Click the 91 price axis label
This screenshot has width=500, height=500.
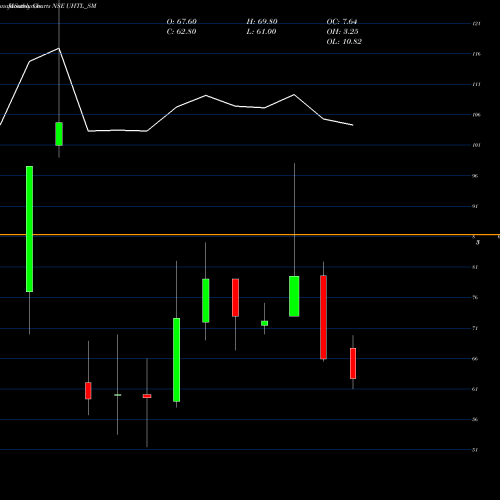(475, 206)
